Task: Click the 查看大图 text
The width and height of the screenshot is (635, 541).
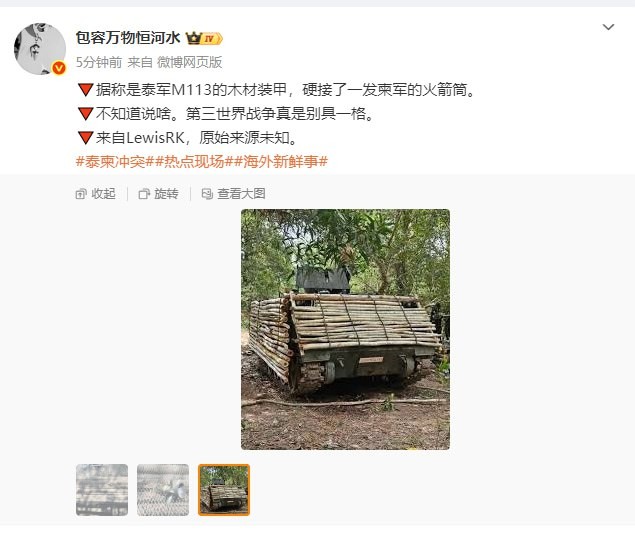Action: (x=241, y=194)
